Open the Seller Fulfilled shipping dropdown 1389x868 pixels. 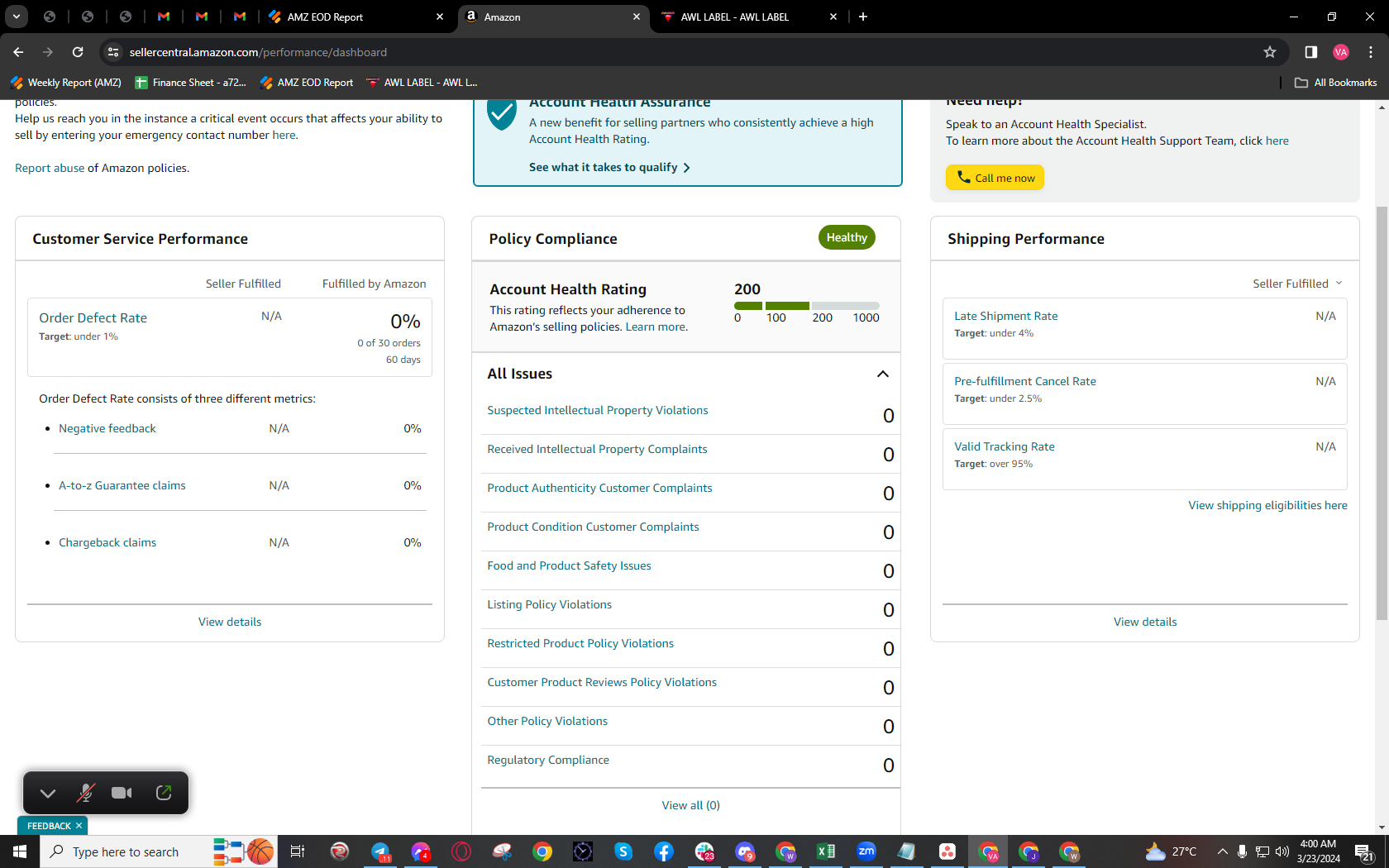click(x=1297, y=284)
